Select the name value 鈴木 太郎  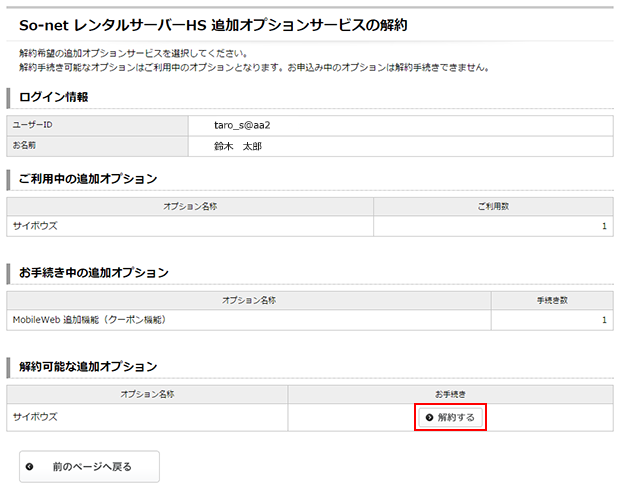(x=237, y=146)
